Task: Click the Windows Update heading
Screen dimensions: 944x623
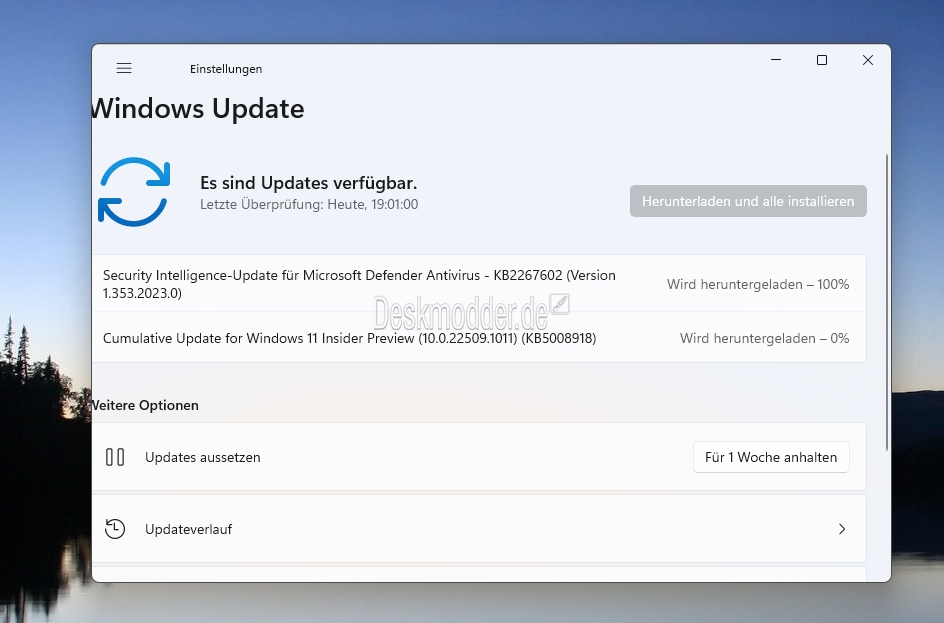Action: [x=198, y=109]
